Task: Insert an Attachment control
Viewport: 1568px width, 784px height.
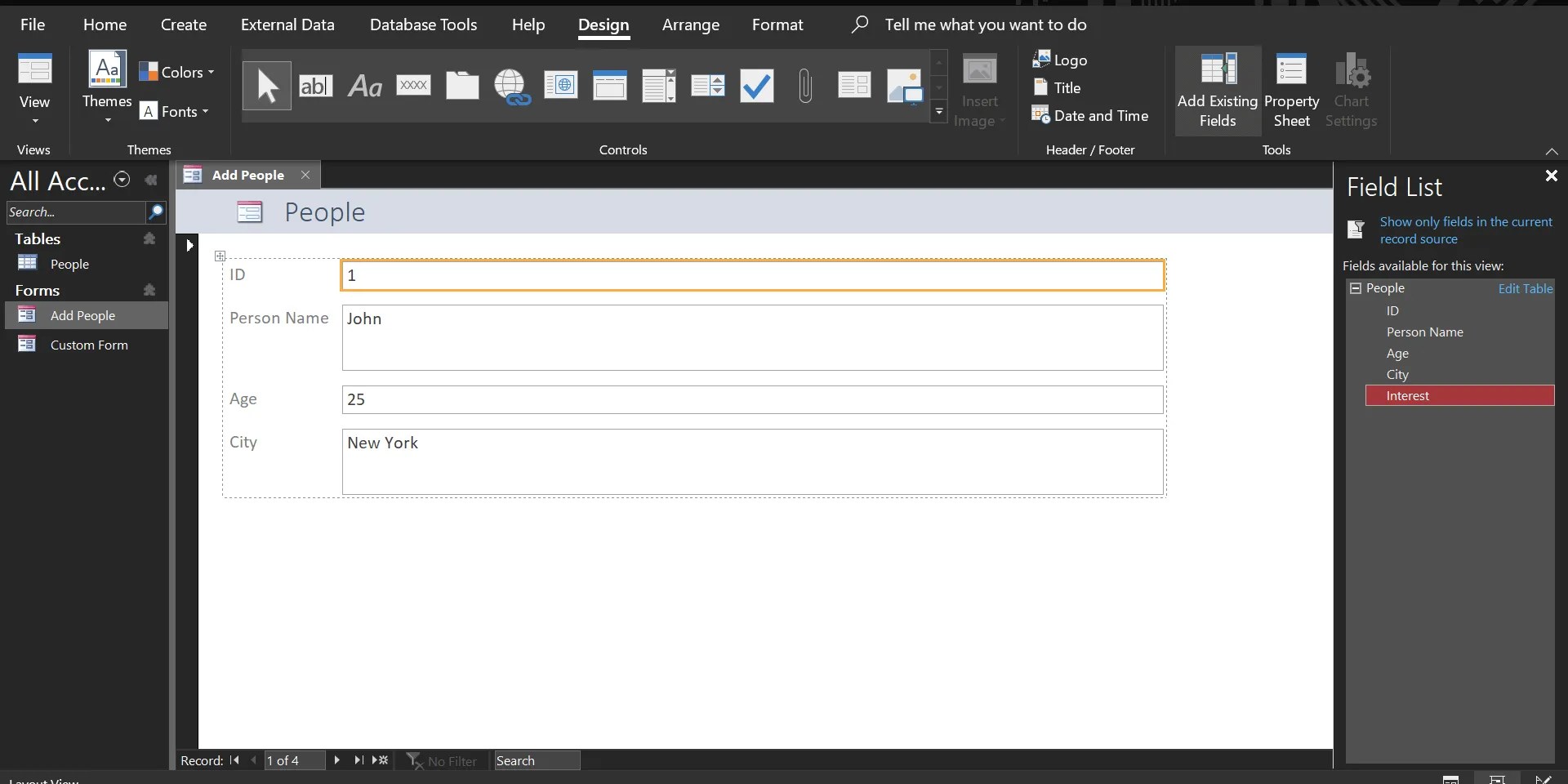Action: tap(806, 86)
